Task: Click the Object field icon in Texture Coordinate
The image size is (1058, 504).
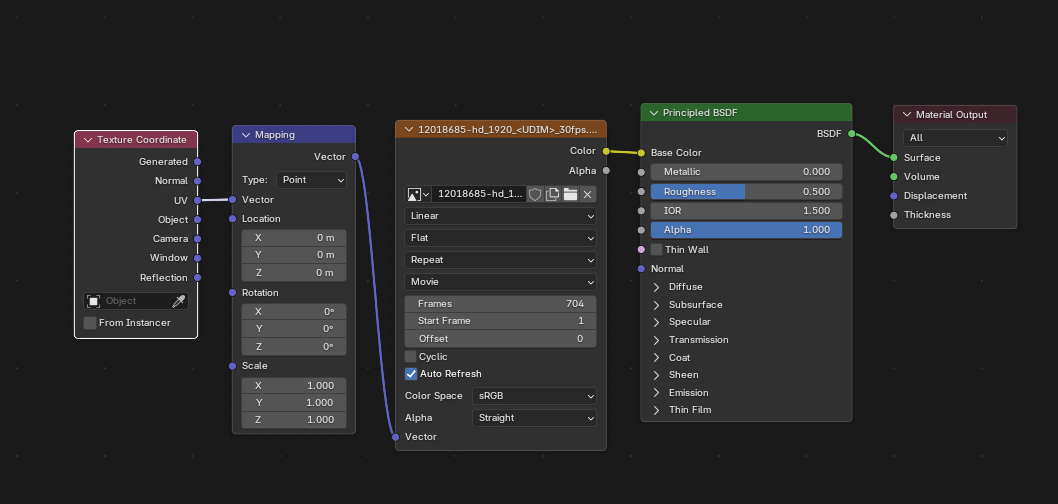Action: 94,301
